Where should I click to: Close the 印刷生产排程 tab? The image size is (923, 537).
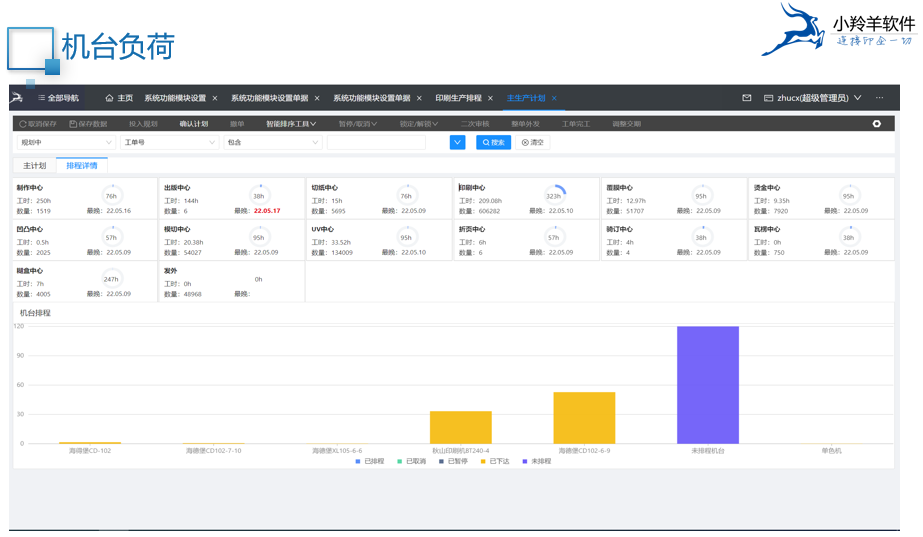point(490,98)
